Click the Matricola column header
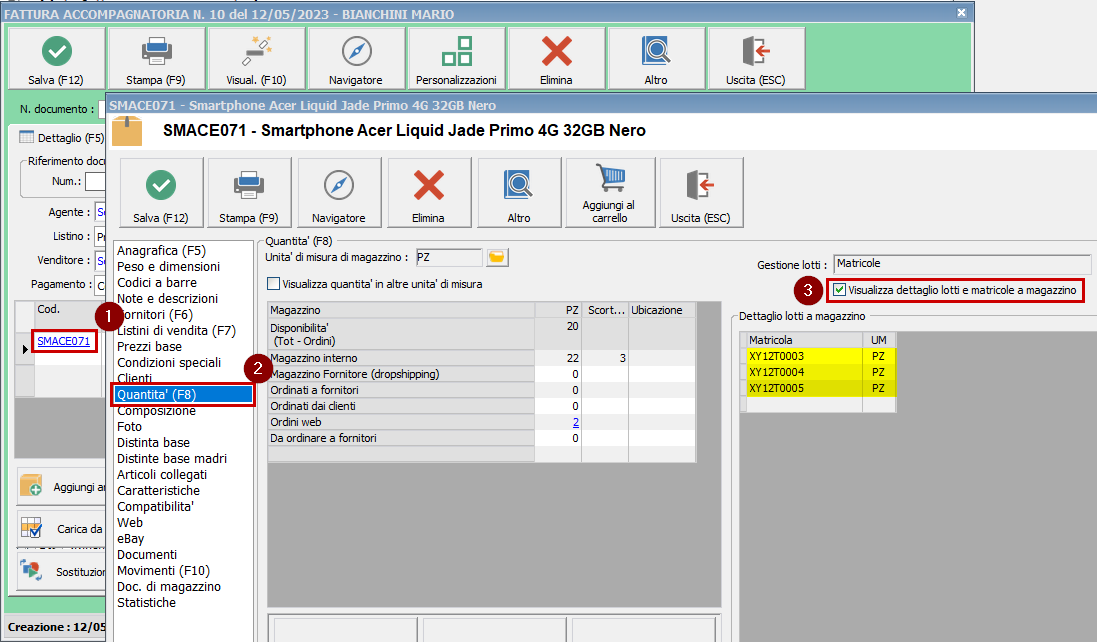Viewport: 1097px width, 642px height. click(x=804, y=340)
